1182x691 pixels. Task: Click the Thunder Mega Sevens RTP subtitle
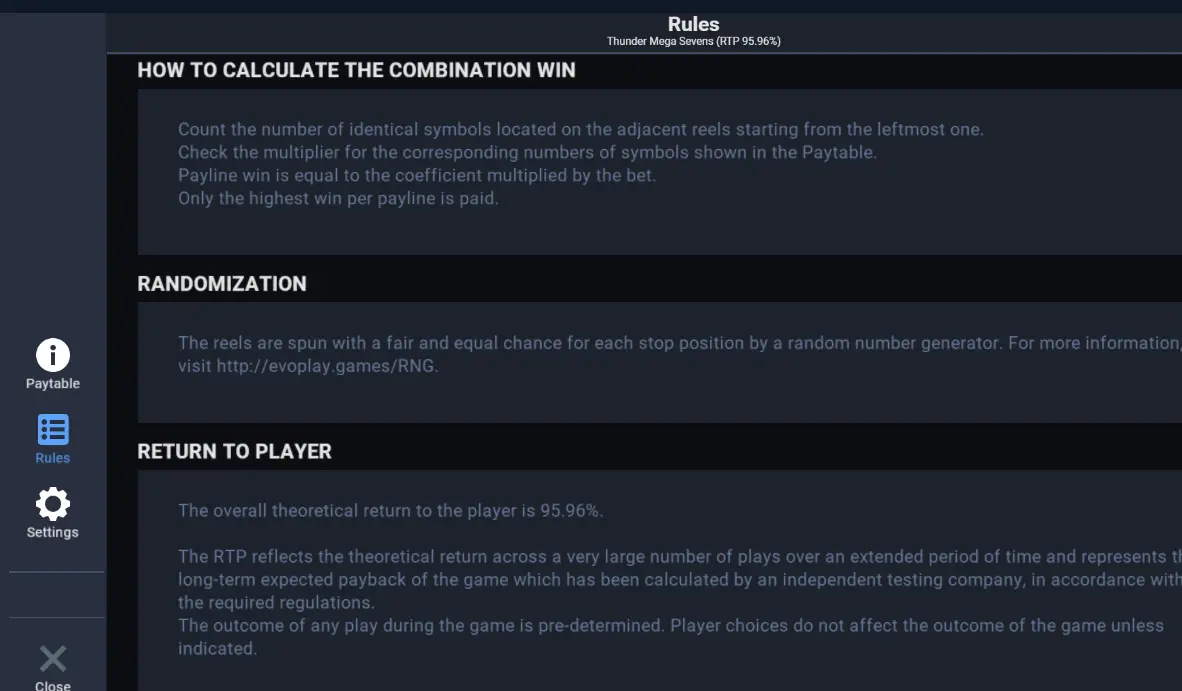click(x=694, y=41)
